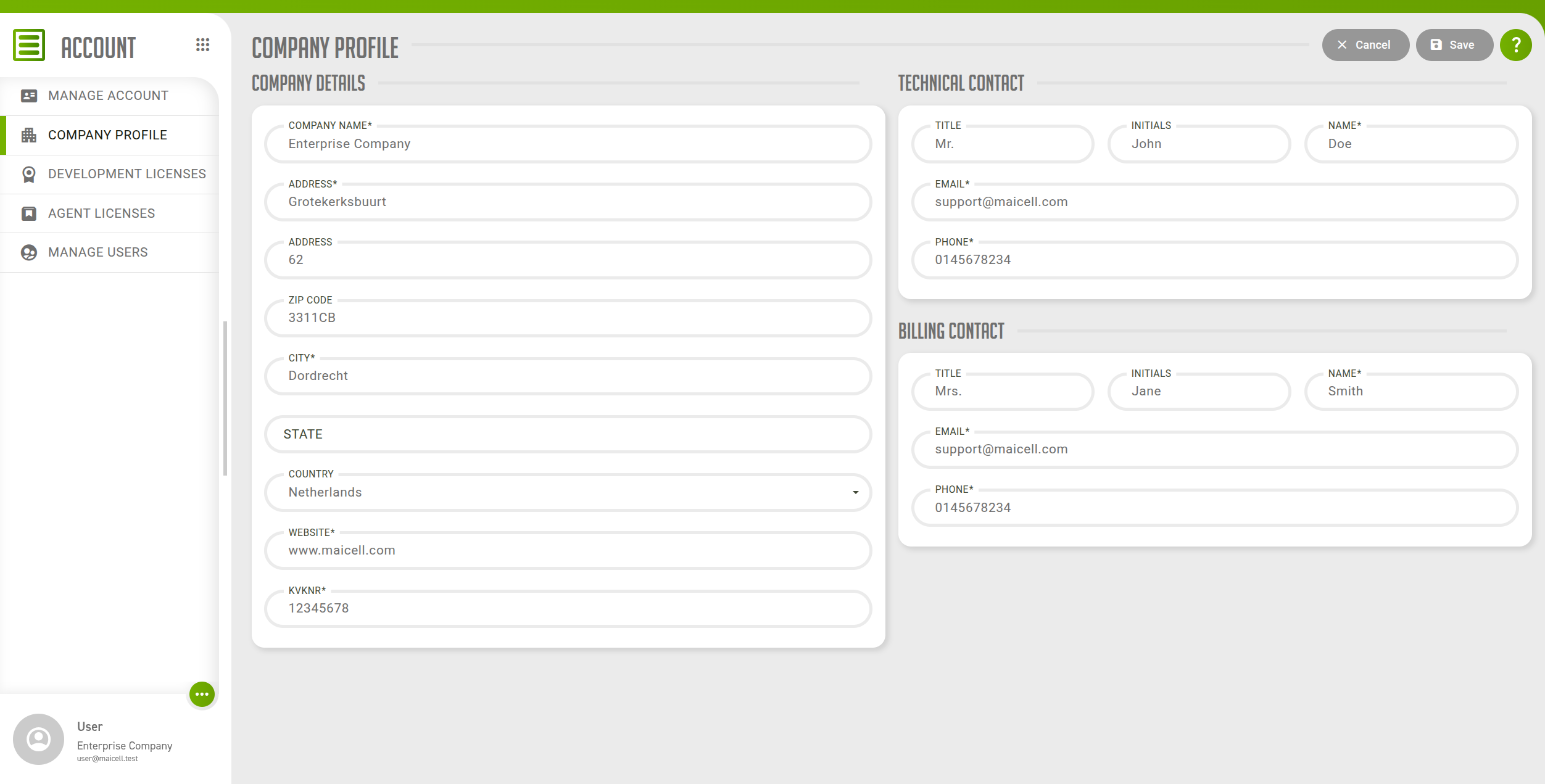Click the green Account logo icon

(29, 46)
